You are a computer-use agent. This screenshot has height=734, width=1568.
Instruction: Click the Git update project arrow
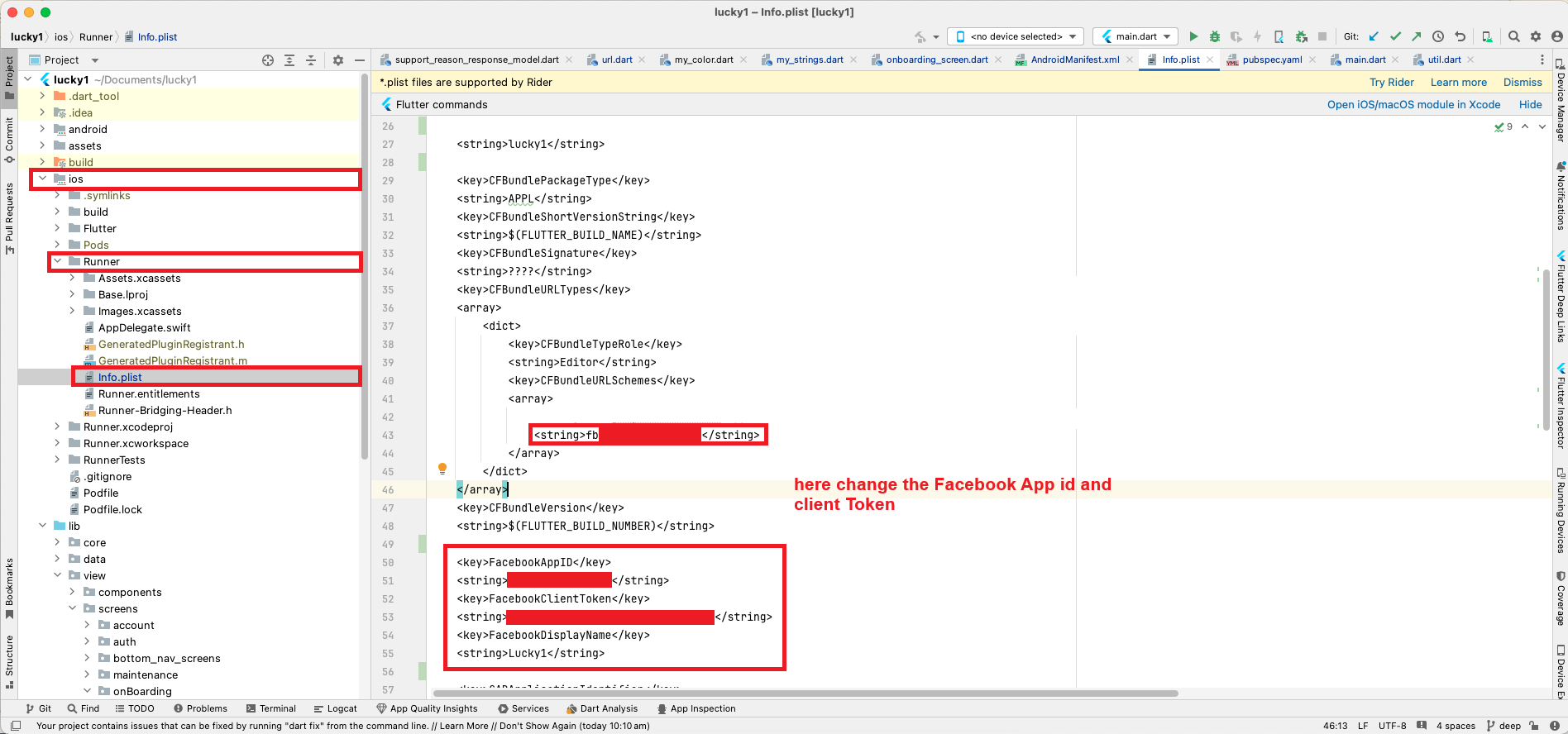pyautogui.click(x=1374, y=36)
